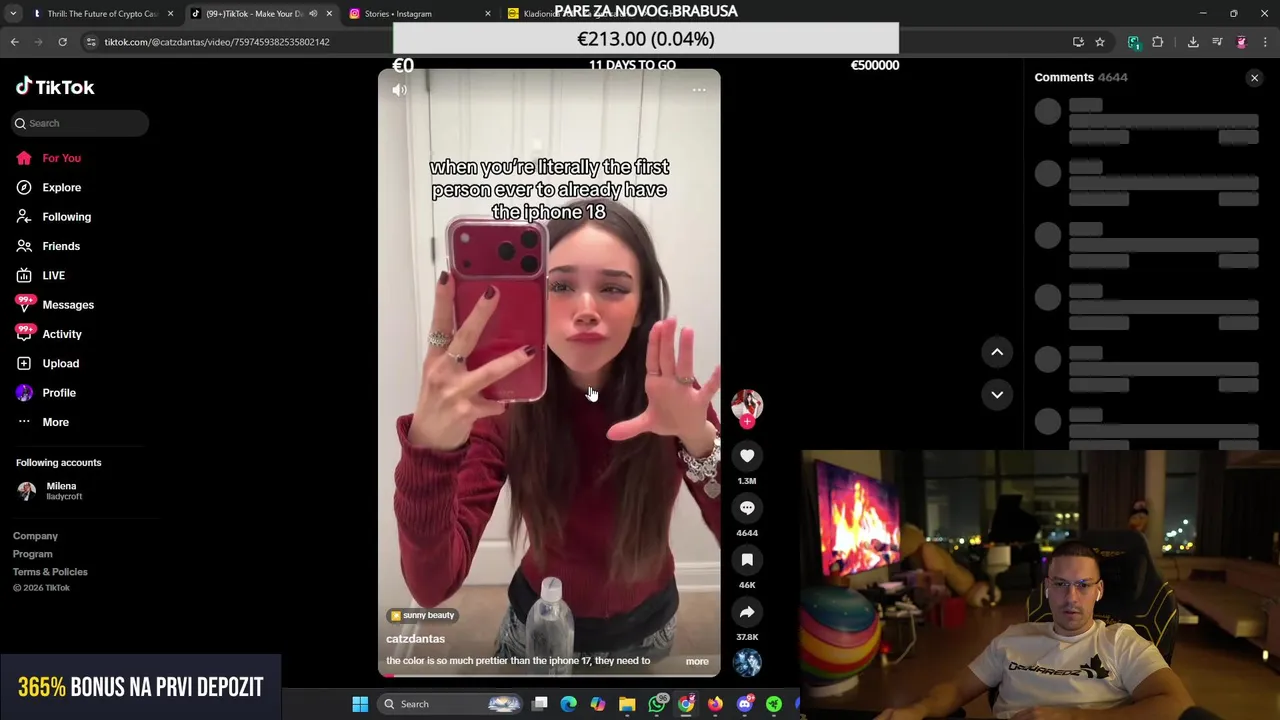Expand the Company footer section
1280x720 pixels.
[35, 536]
